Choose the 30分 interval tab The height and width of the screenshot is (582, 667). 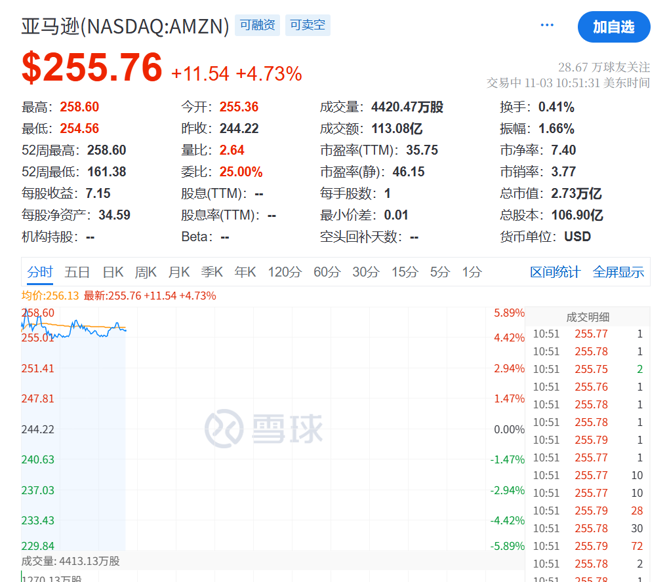click(366, 272)
